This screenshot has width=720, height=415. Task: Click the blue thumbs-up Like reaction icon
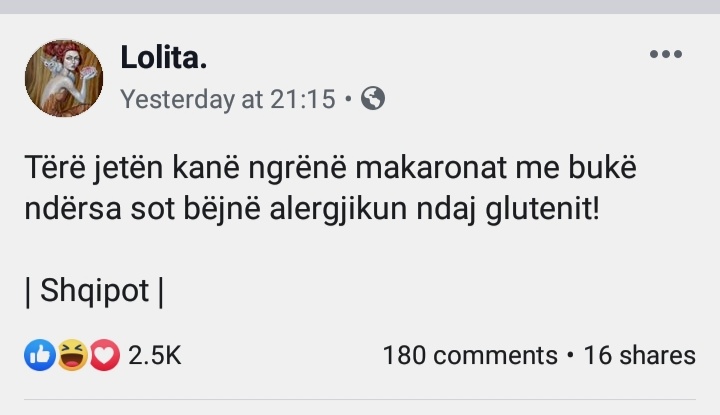(40, 354)
